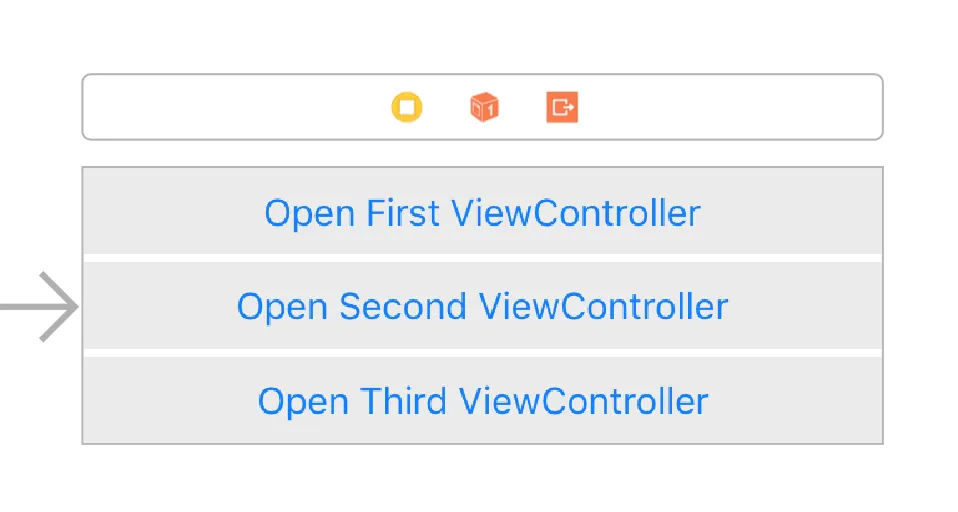Click scene dock blank area left of icons
Image resolution: width=958 pixels, height=512 pixels.
click(x=230, y=107)
